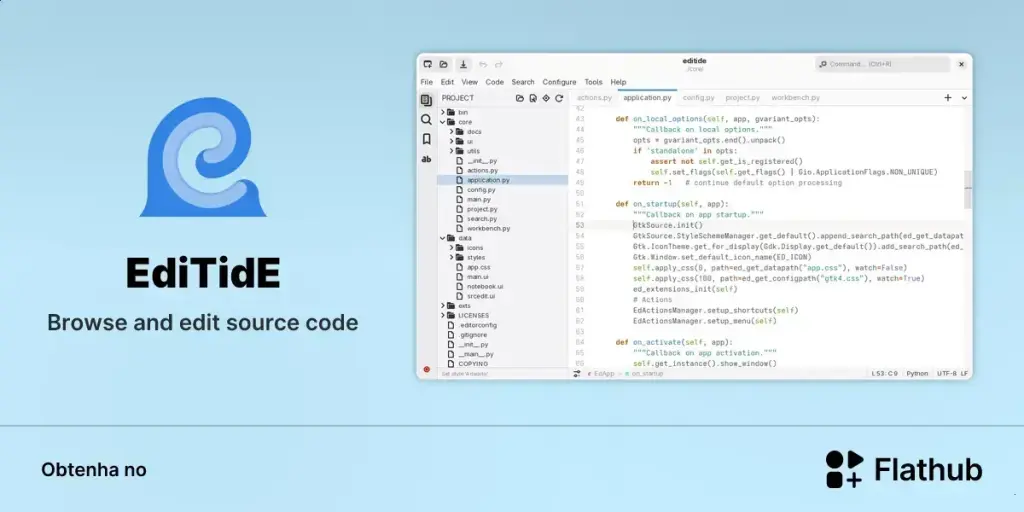
Task: Click the Python language indicator in status bar
Action: (917, 374)
